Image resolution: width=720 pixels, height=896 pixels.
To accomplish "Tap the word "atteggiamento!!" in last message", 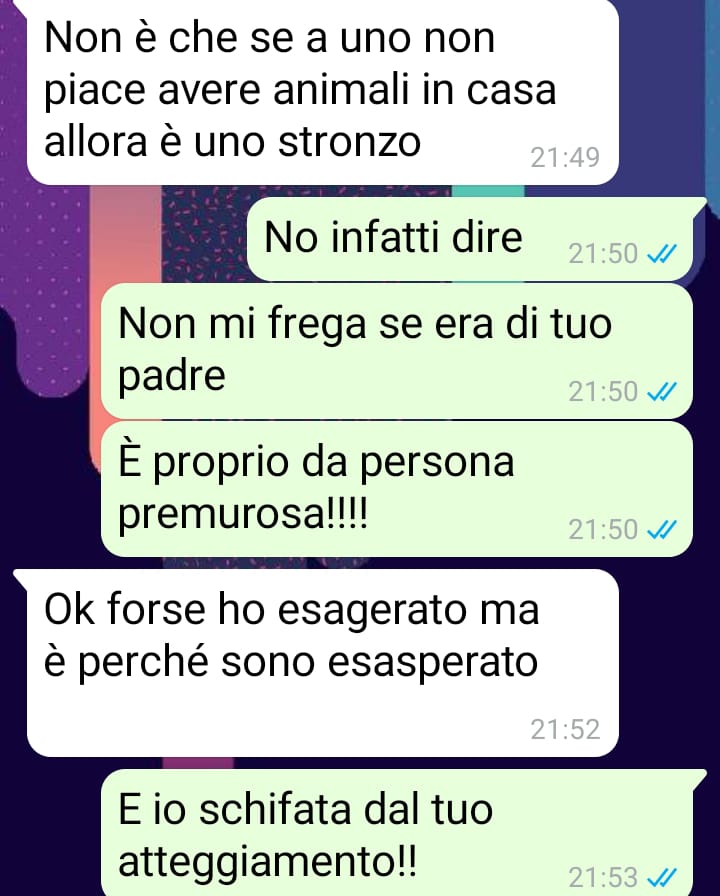I will [x=267, y=861].
